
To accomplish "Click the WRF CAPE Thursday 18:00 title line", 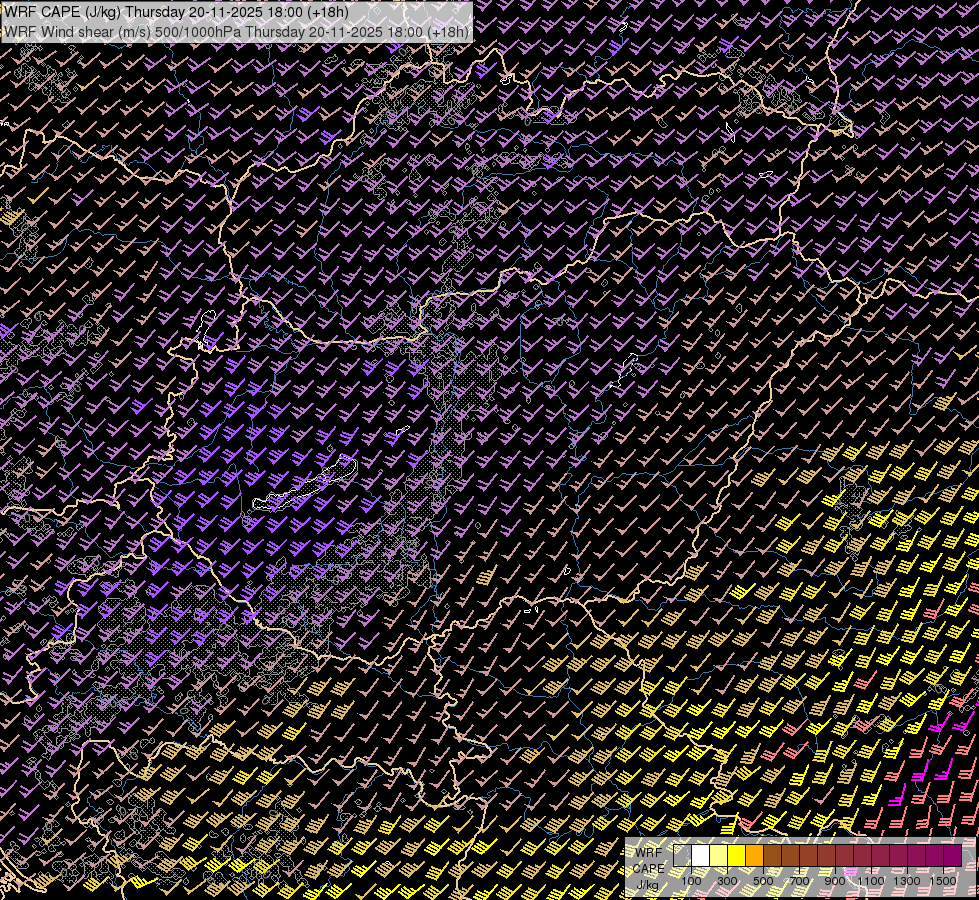I will pyautogui.click(x=177, y=12).
